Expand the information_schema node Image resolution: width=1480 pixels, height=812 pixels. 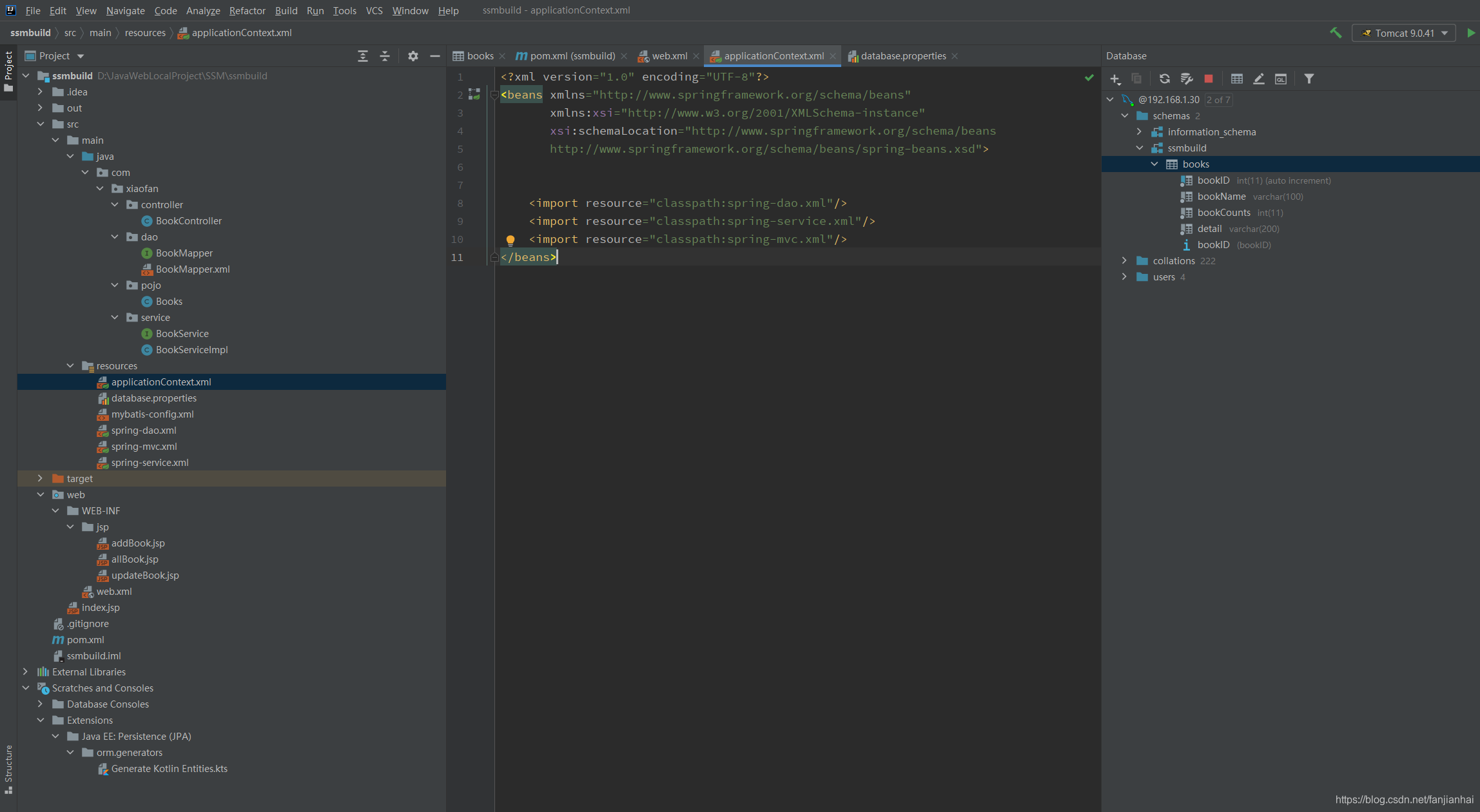click(1139, 131)
